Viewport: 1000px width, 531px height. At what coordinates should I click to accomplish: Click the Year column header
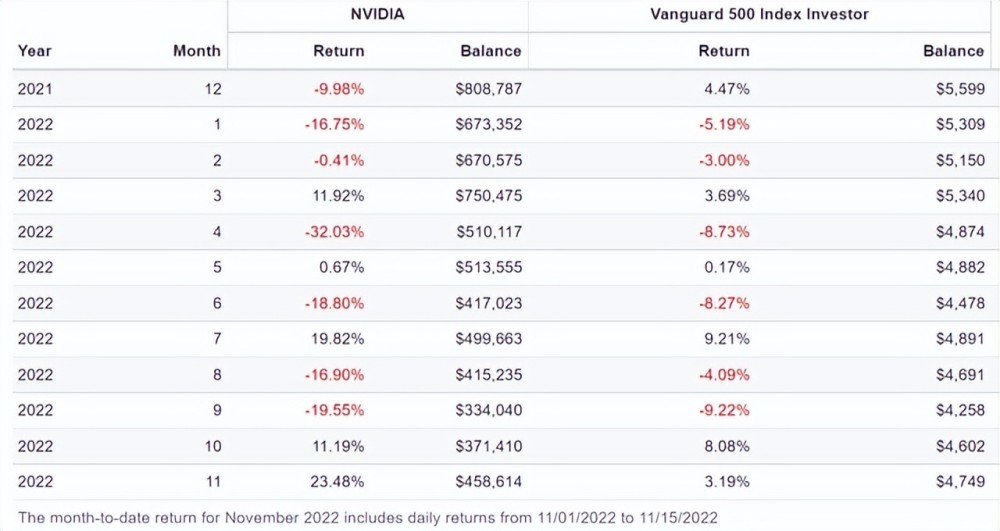35,51
